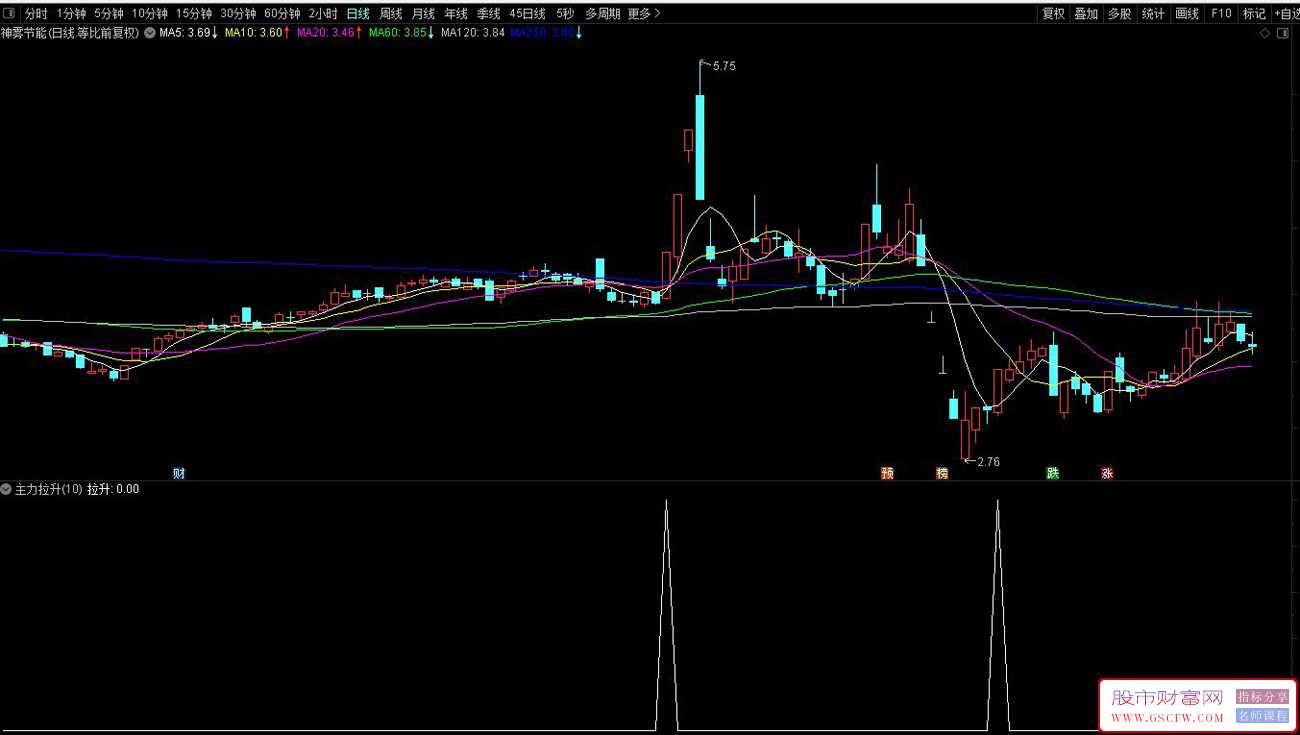Click the panel layout icon at top-left
The height and width of the screenshot is (735, 1300).
click(8, 14)
